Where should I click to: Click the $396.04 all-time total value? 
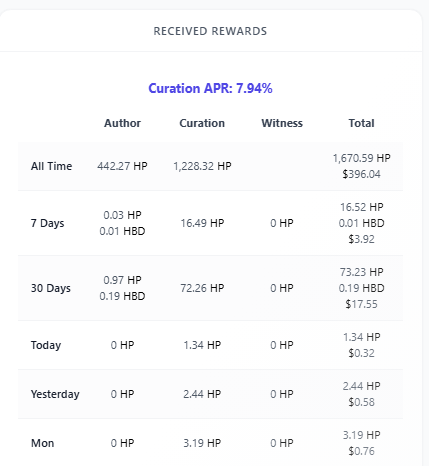point(362,174)
